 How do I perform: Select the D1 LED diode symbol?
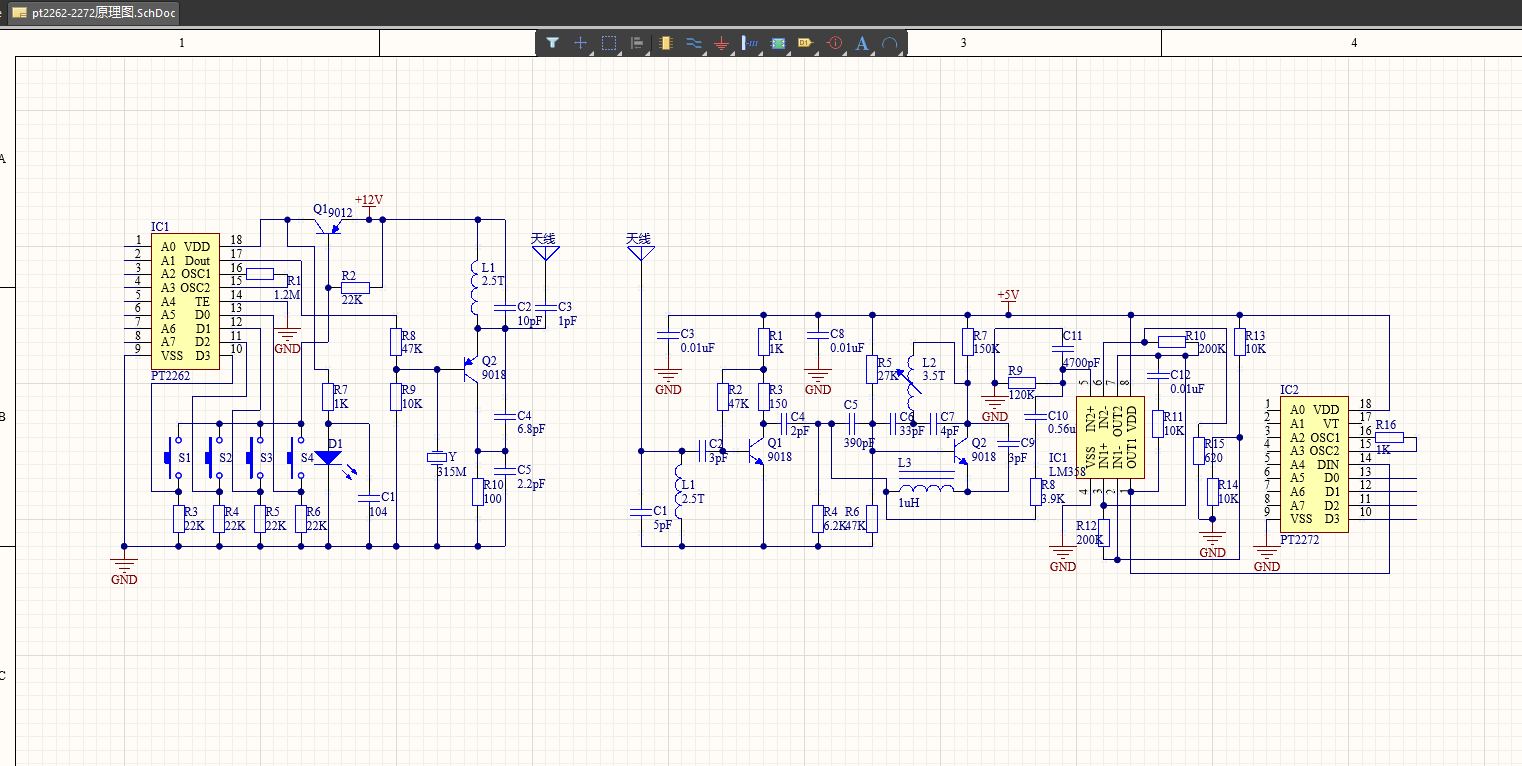click(x=328, y=458)
